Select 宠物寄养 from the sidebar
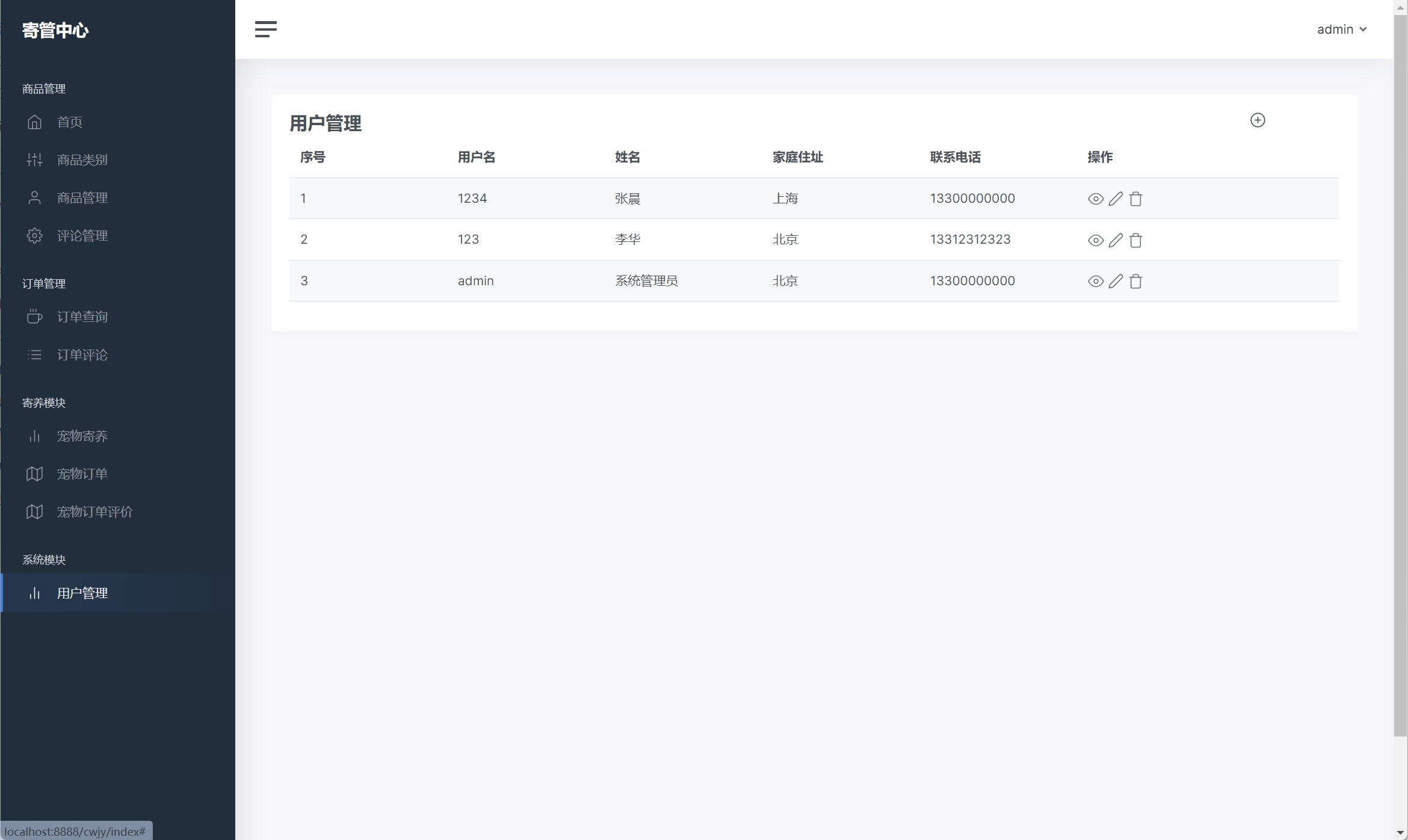 coord(82,436)
